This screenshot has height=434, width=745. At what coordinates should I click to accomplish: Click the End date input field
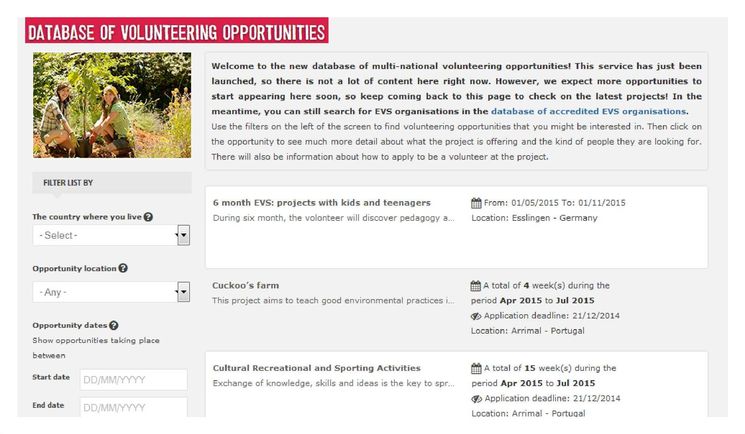click(x=134, y=407)
